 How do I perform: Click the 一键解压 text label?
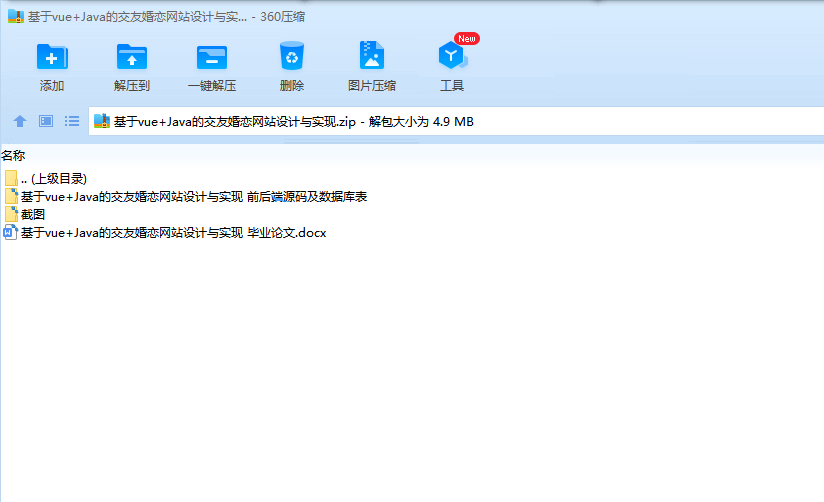click(x=212, y=86)
